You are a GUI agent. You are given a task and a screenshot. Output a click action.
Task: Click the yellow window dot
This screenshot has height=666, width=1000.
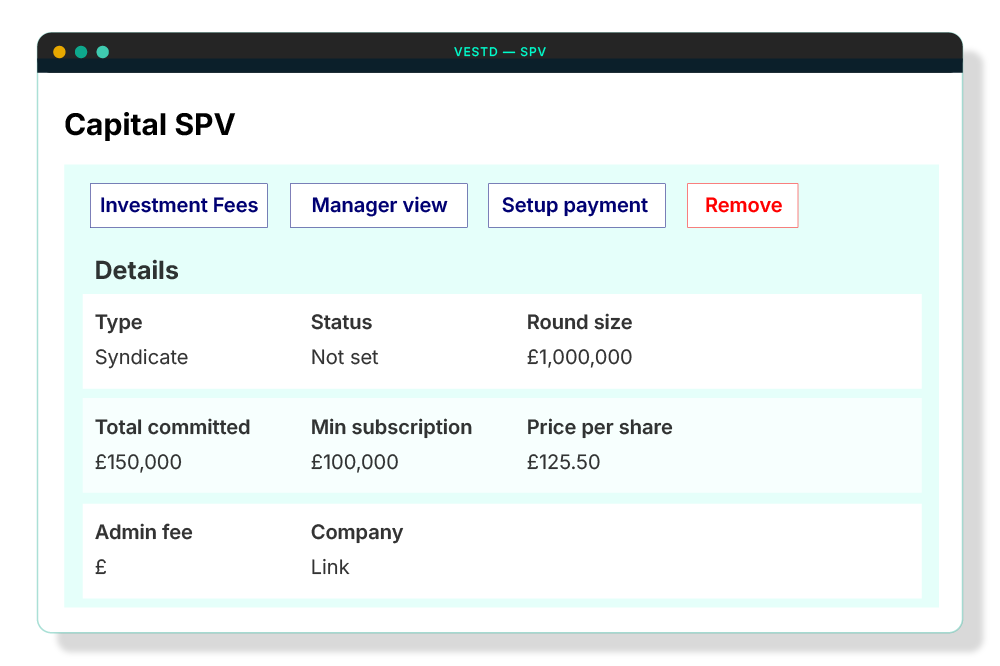[59, 52]
